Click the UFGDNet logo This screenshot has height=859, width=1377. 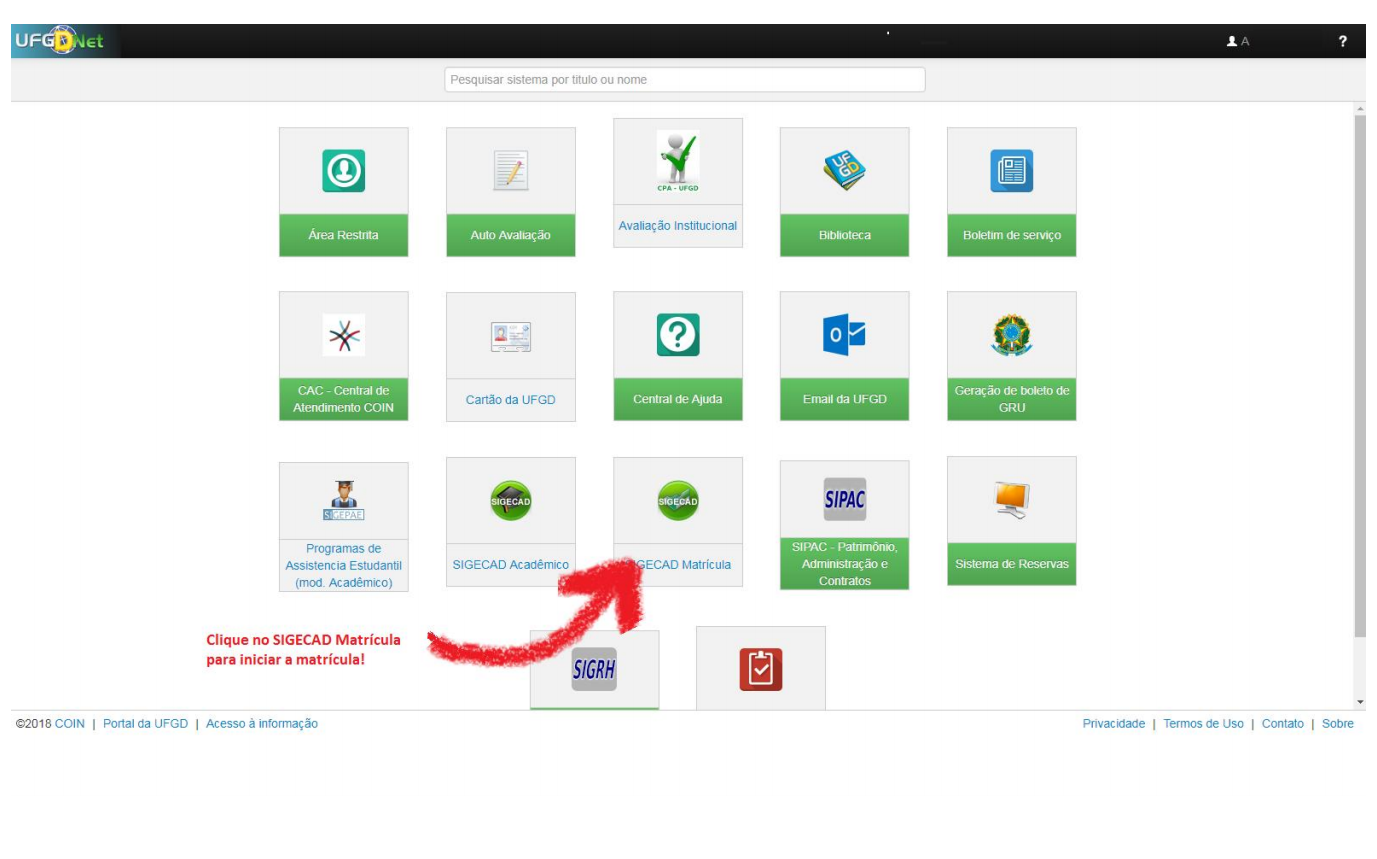[64, 42]
